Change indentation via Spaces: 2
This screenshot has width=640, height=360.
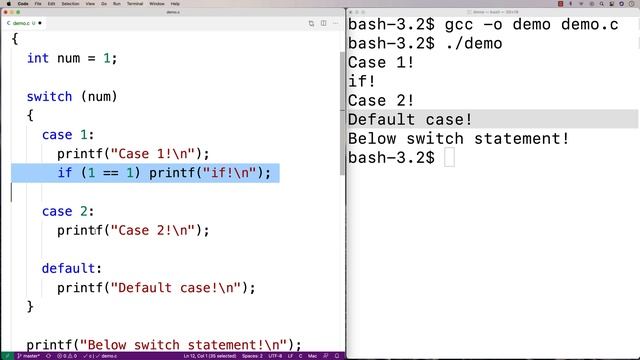pos(252,356)
